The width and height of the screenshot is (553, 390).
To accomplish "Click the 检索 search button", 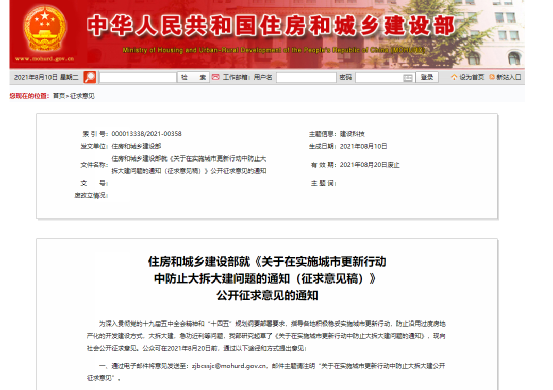I will (x=193, y=78).
